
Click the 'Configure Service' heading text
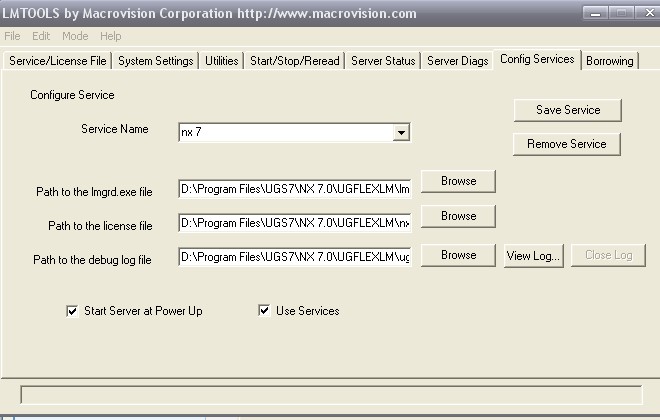click(x=72, y=95)
